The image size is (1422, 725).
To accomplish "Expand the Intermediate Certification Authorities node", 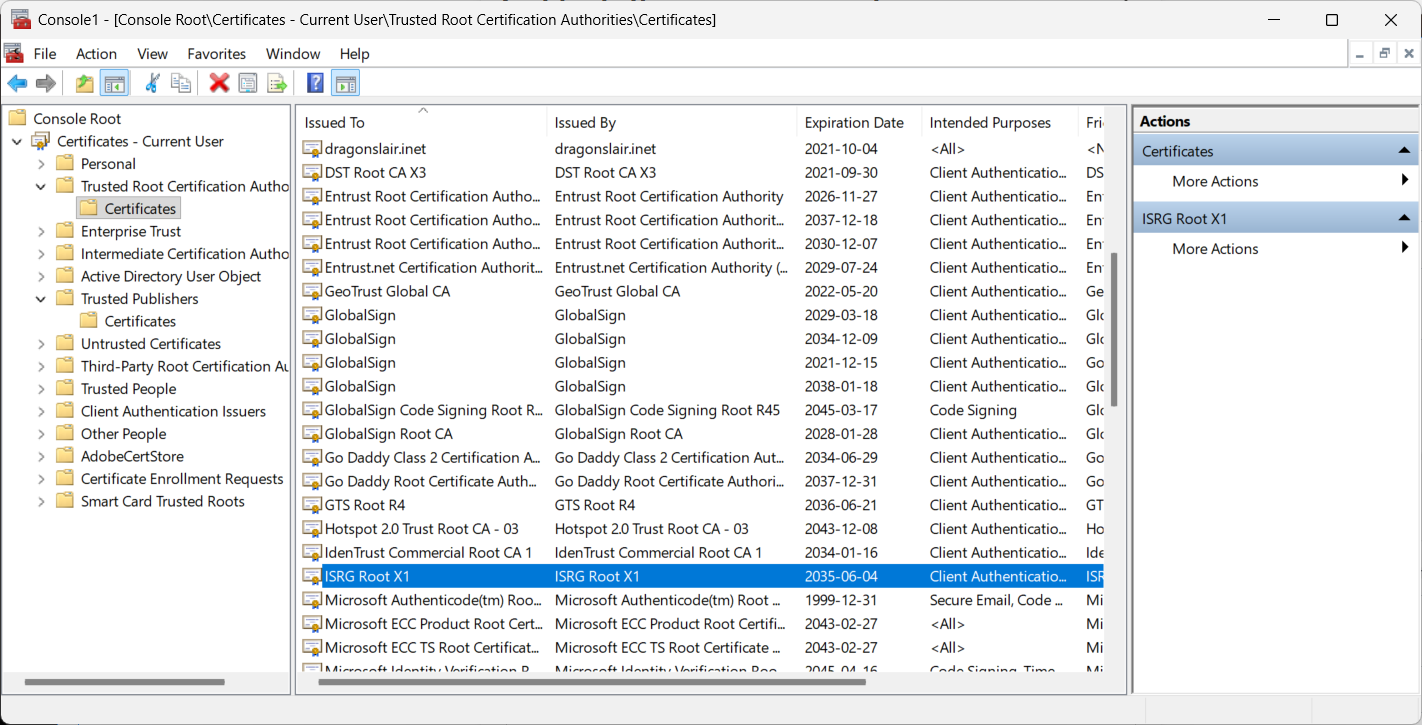I will coord(41,254).
